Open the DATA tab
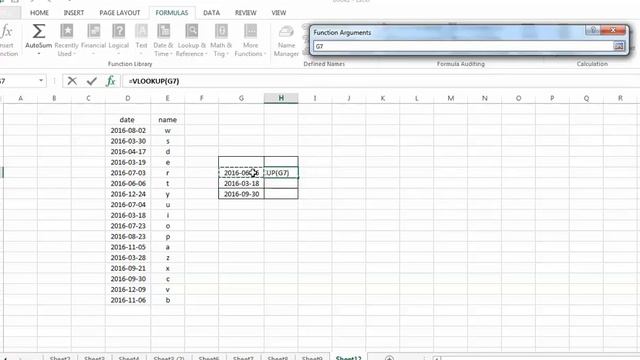 click(211, 13)
